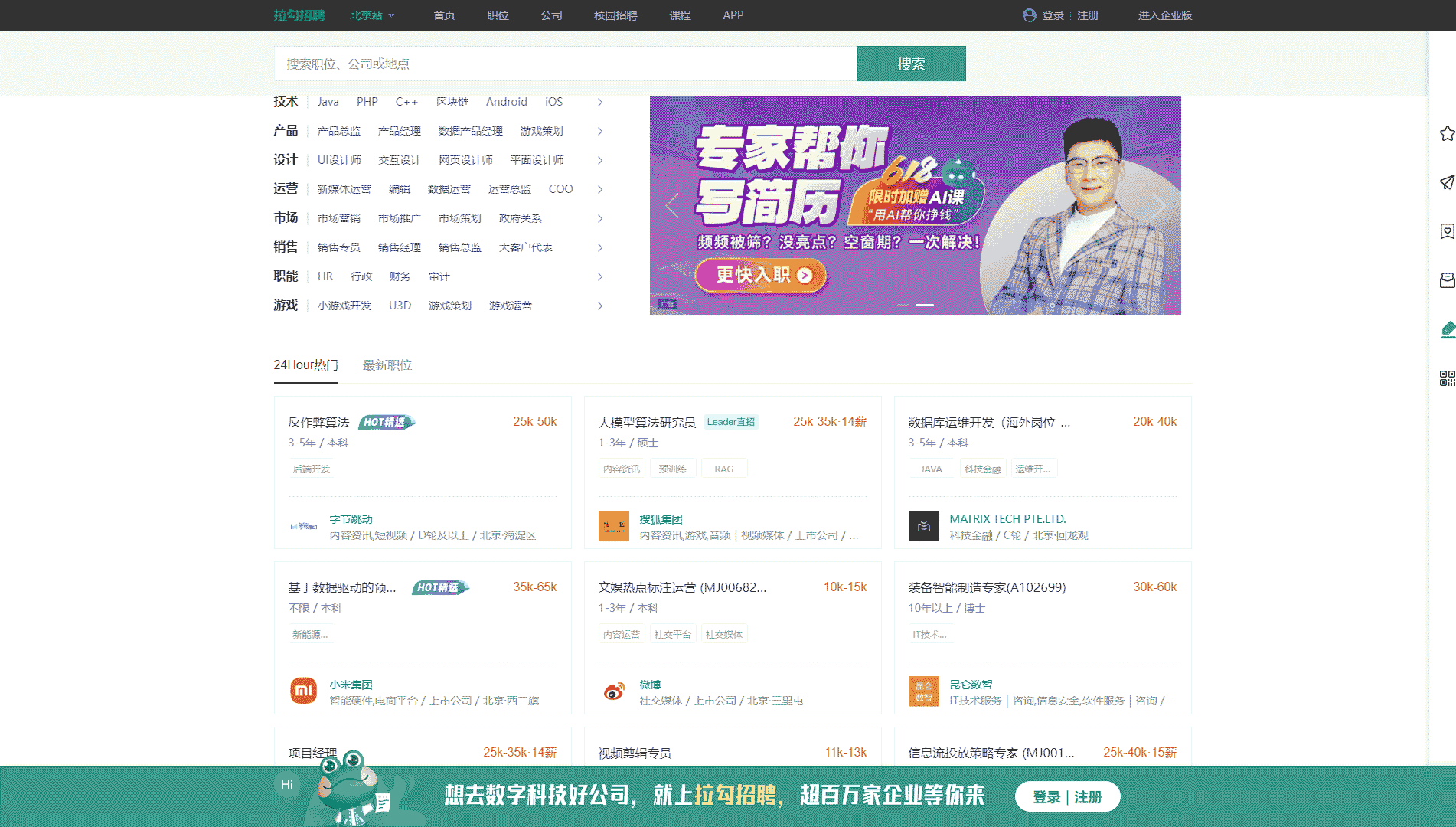This screenshot has height=827, width=1456.
Task: Click 小米集团 company logo
Action: click(x=304, y=691)
